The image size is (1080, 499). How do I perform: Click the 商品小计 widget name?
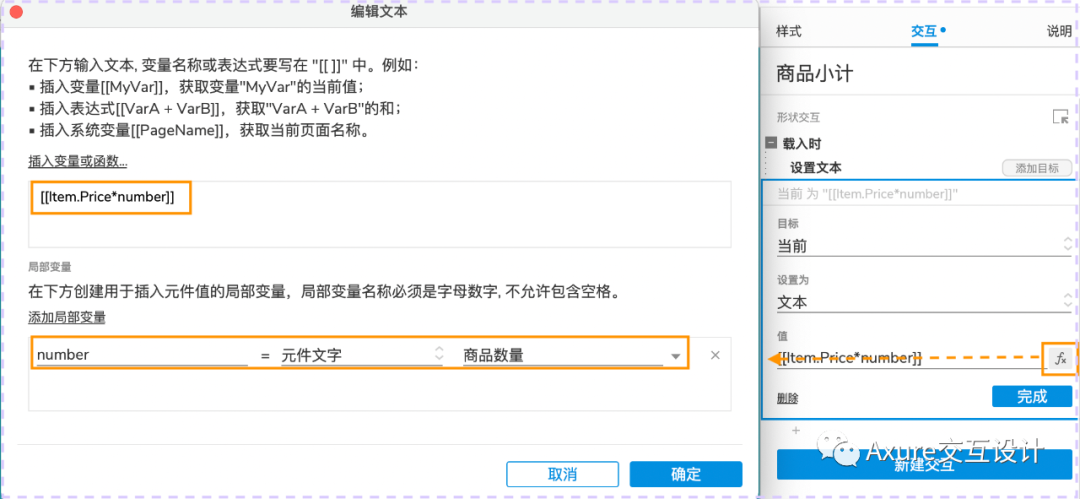pyautogui.click(x=815, y=73)
